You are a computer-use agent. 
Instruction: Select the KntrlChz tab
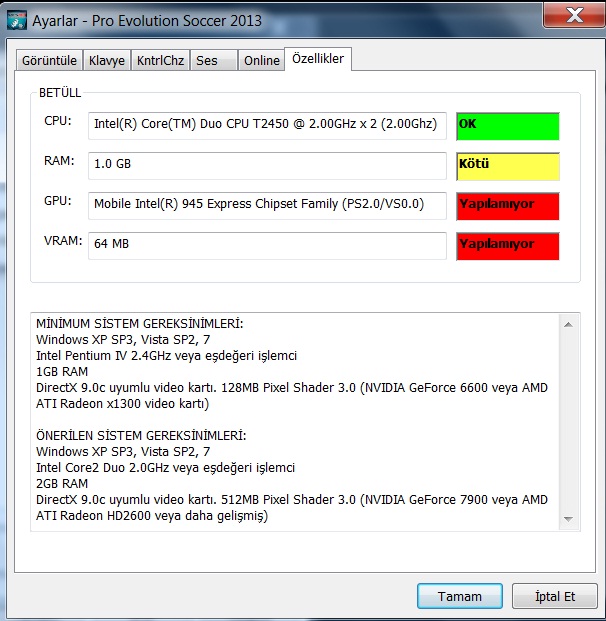pyautogui.click(x=160, y=60)
